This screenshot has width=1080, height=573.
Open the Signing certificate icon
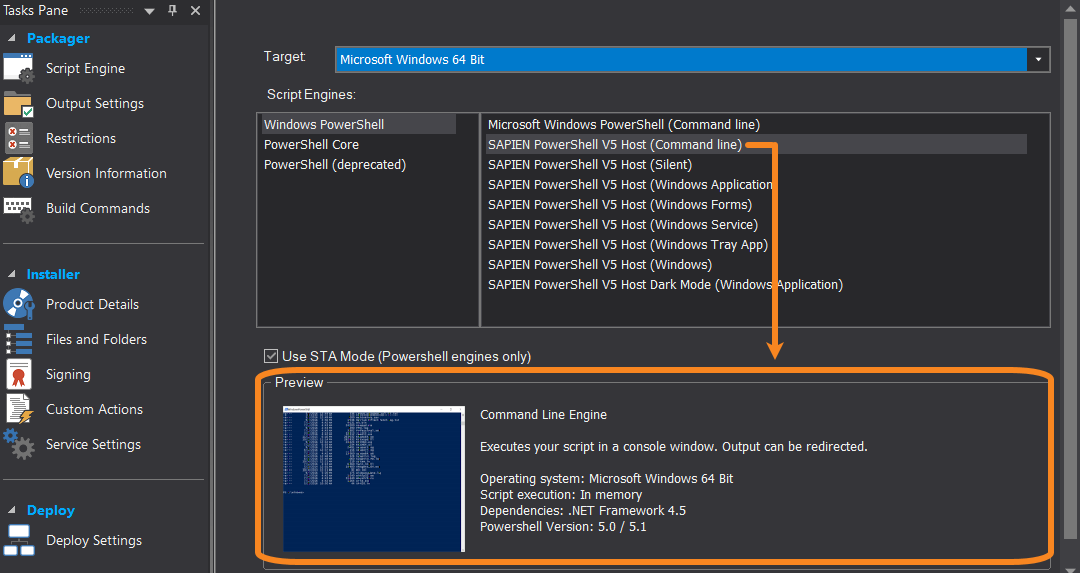[x=19, y=374]
